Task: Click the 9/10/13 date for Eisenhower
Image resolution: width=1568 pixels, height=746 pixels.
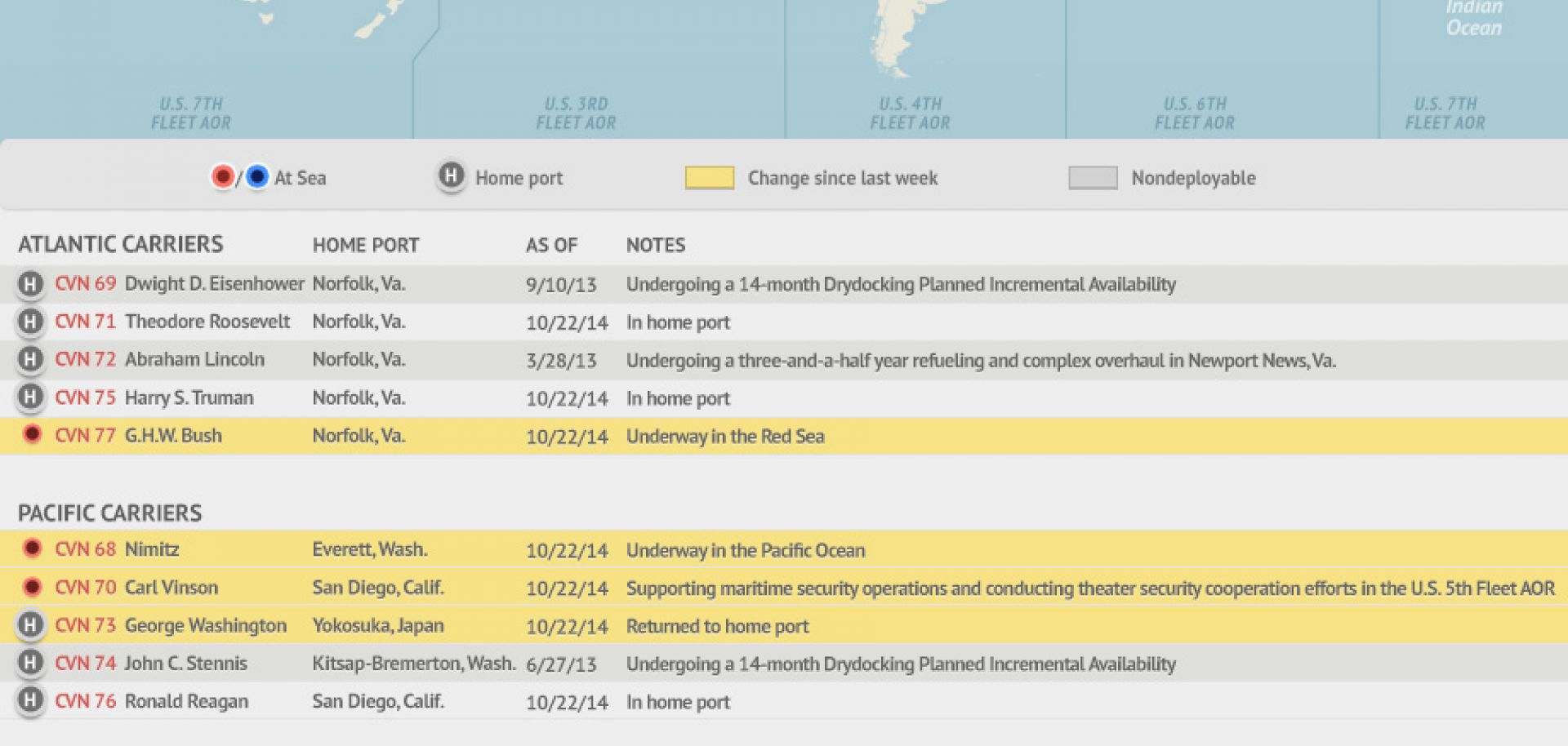Action: point(561,285)
